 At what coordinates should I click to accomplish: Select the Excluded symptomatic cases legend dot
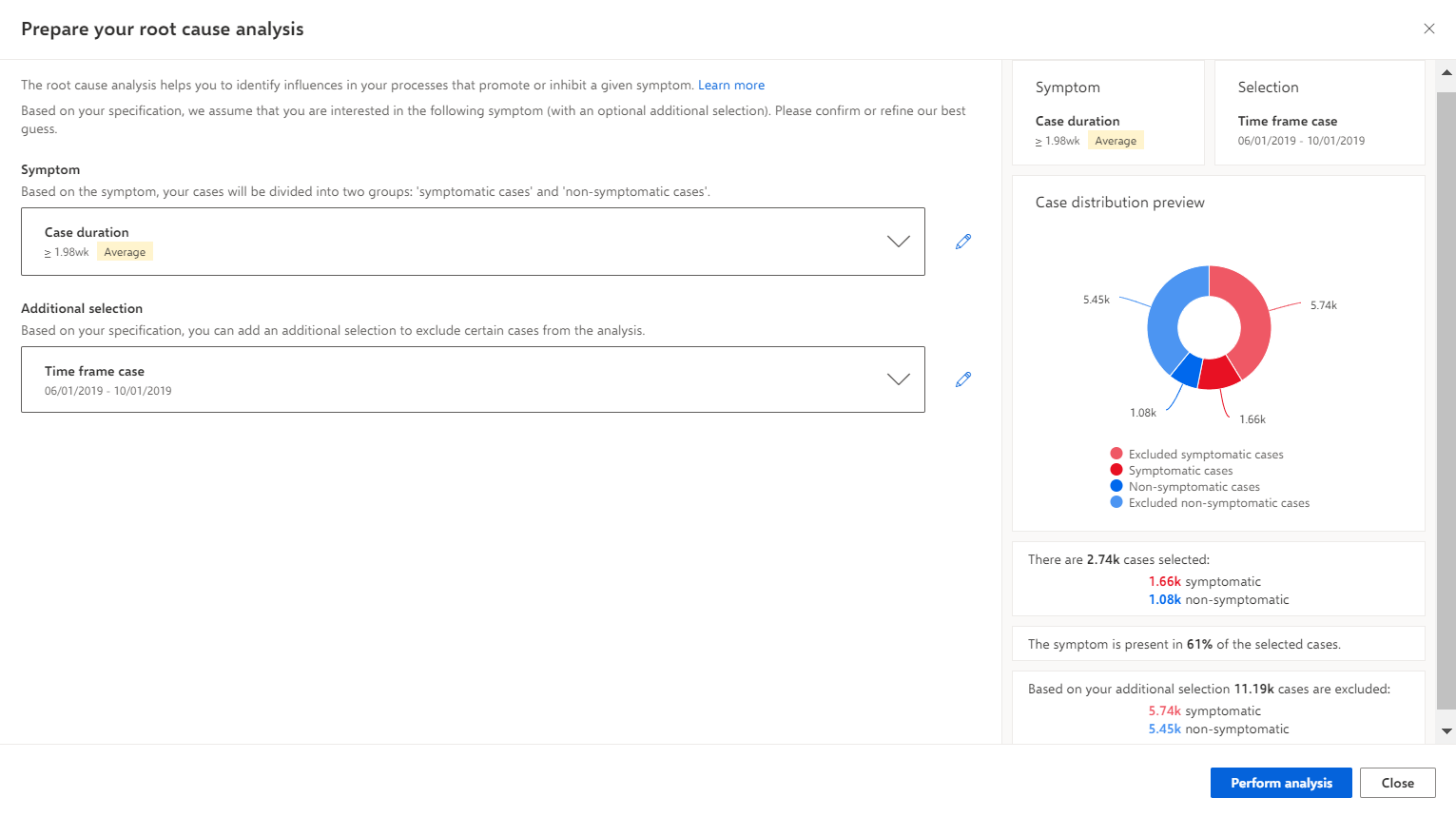tap(1116, 454)
